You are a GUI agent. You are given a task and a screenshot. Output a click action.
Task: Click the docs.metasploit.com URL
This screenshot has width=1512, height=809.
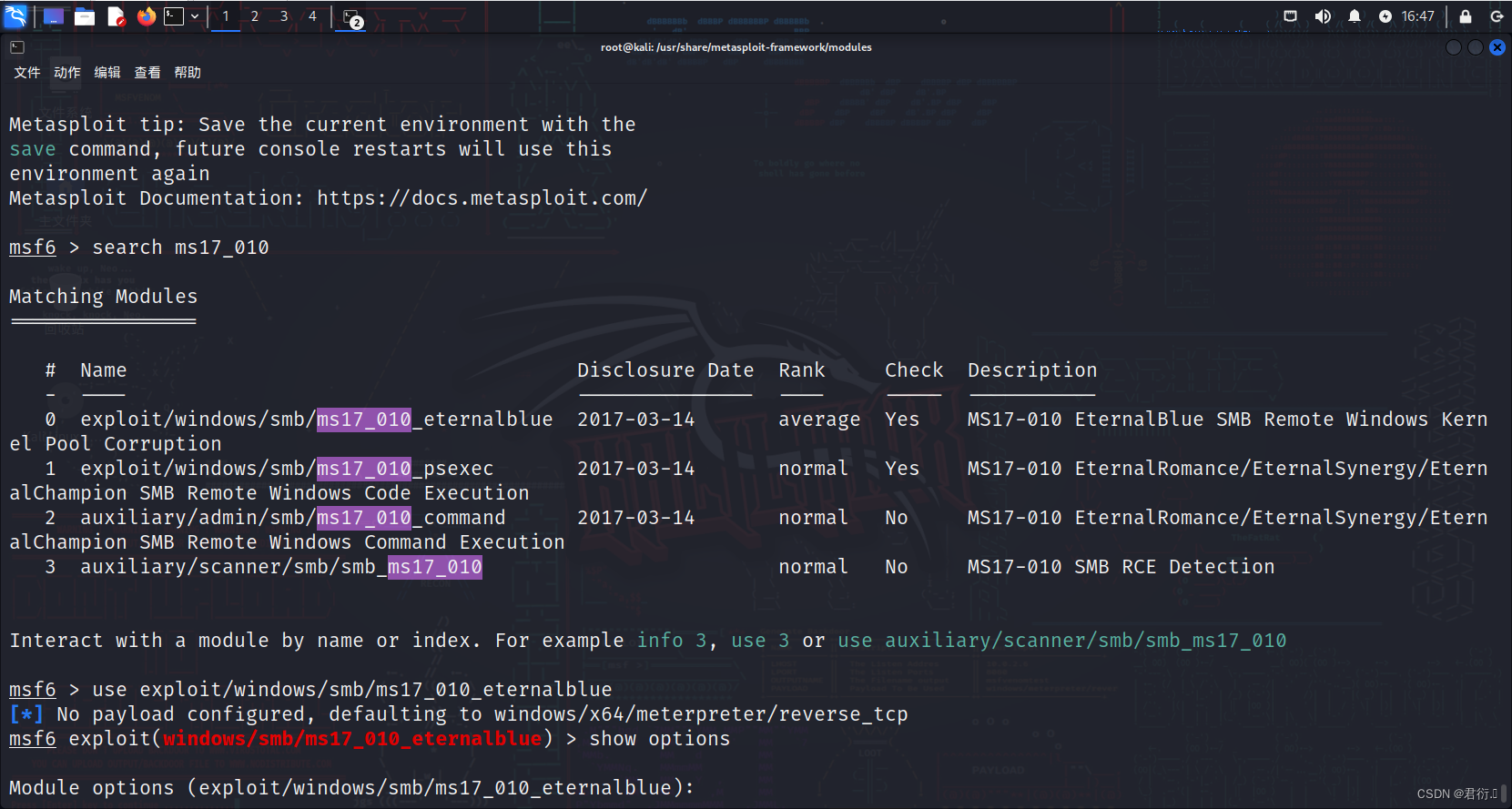482,198
